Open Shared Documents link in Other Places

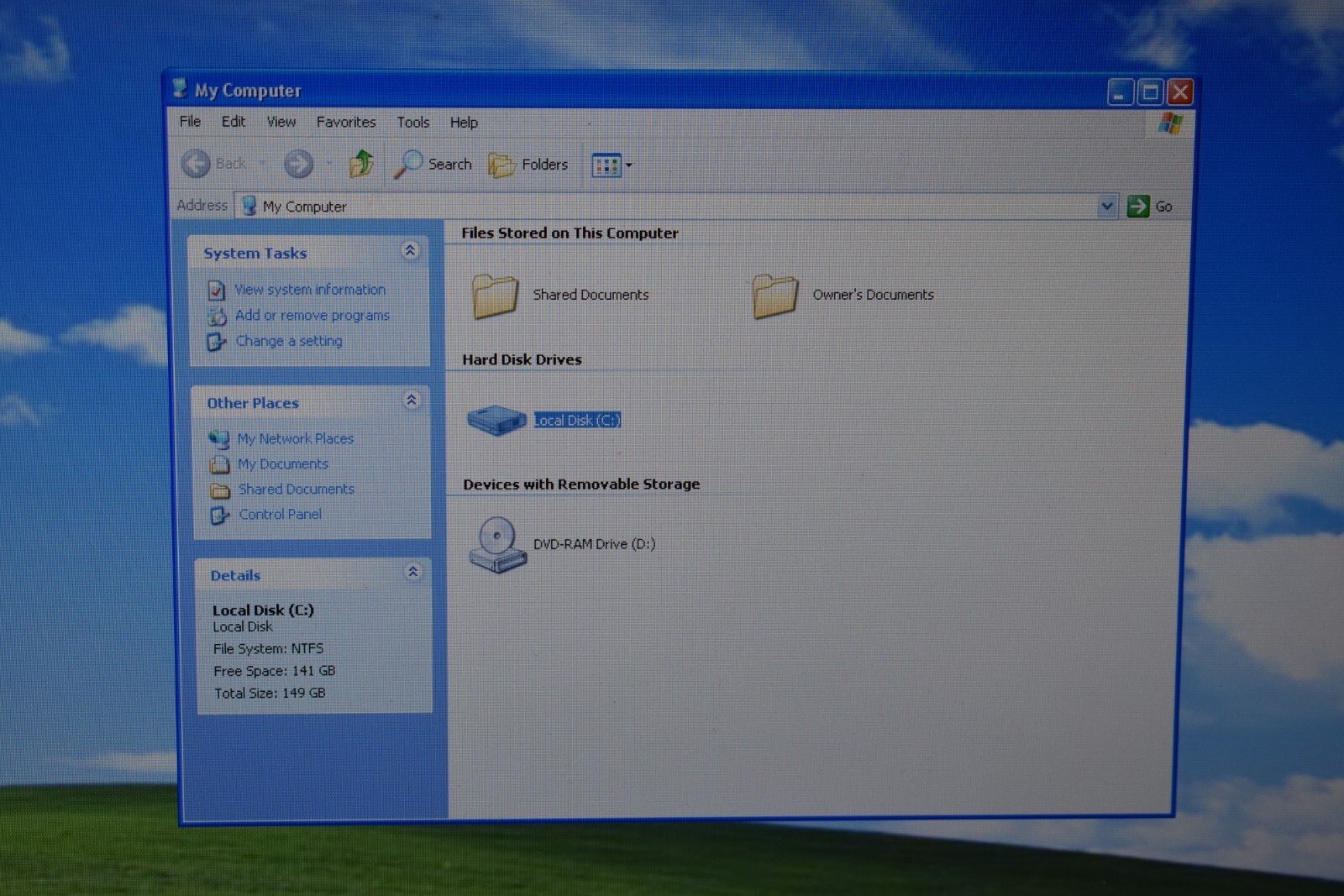point(297,489)
